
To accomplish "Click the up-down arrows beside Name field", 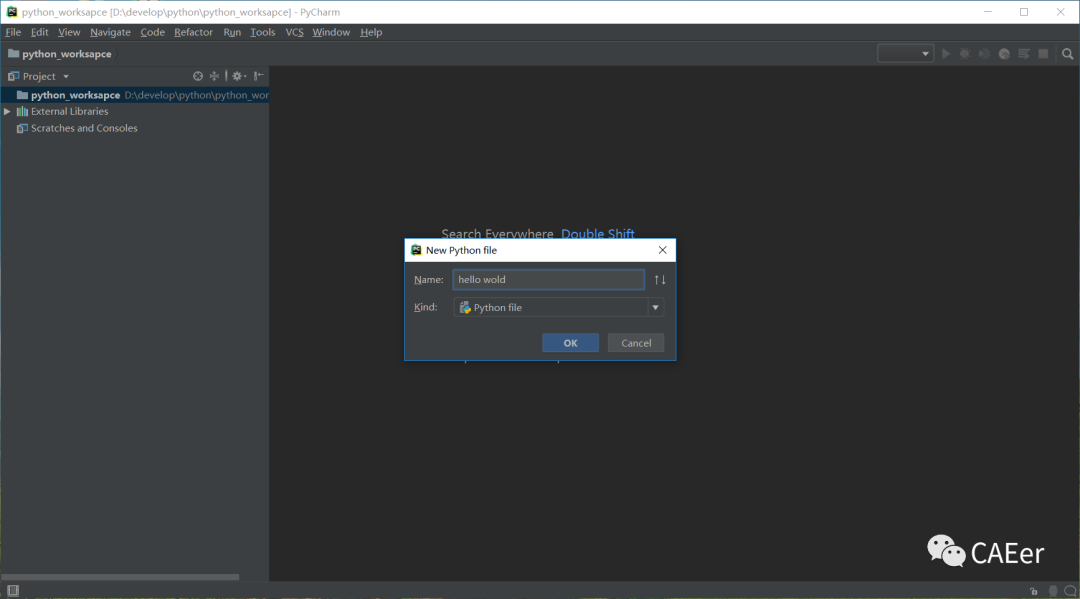I will click(660, 280).
